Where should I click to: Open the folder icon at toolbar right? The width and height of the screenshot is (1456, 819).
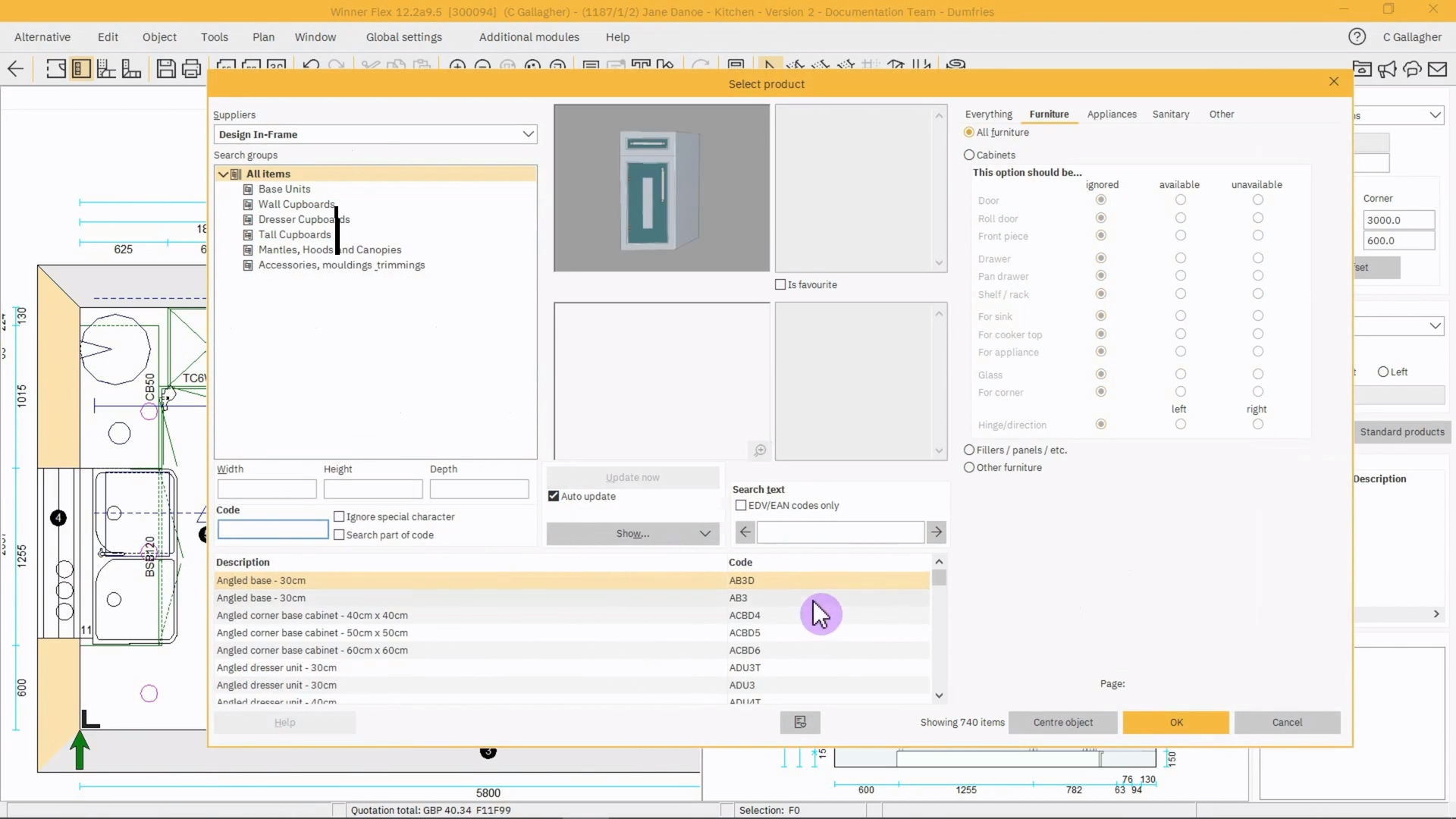click(1362, 69)
